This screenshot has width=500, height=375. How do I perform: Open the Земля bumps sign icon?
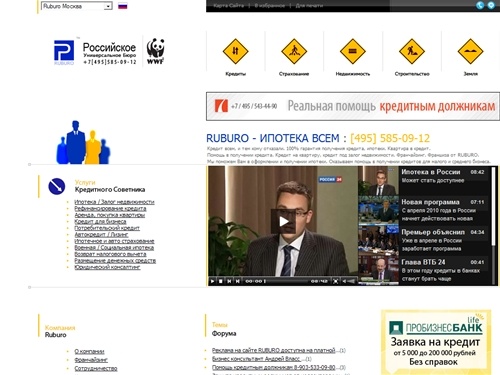[x=470, y=51]
